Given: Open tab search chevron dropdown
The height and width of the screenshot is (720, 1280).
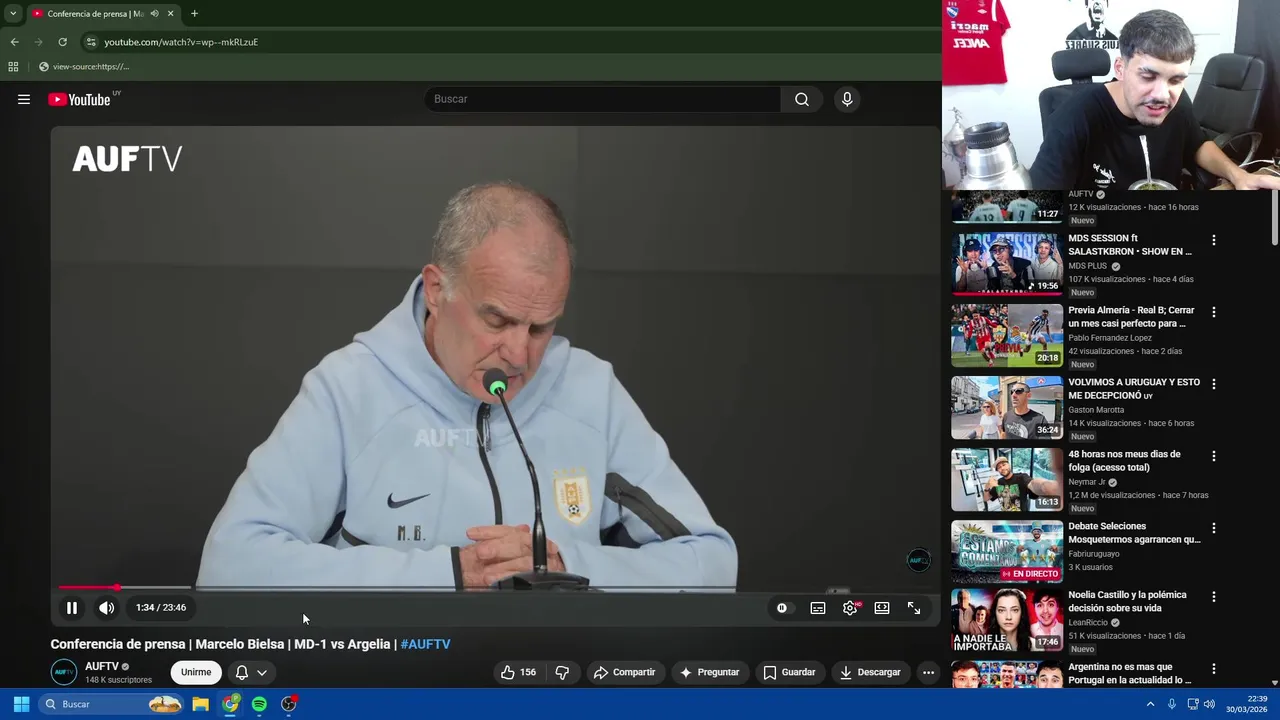Looking at the screenshot, I should [13, 14].
